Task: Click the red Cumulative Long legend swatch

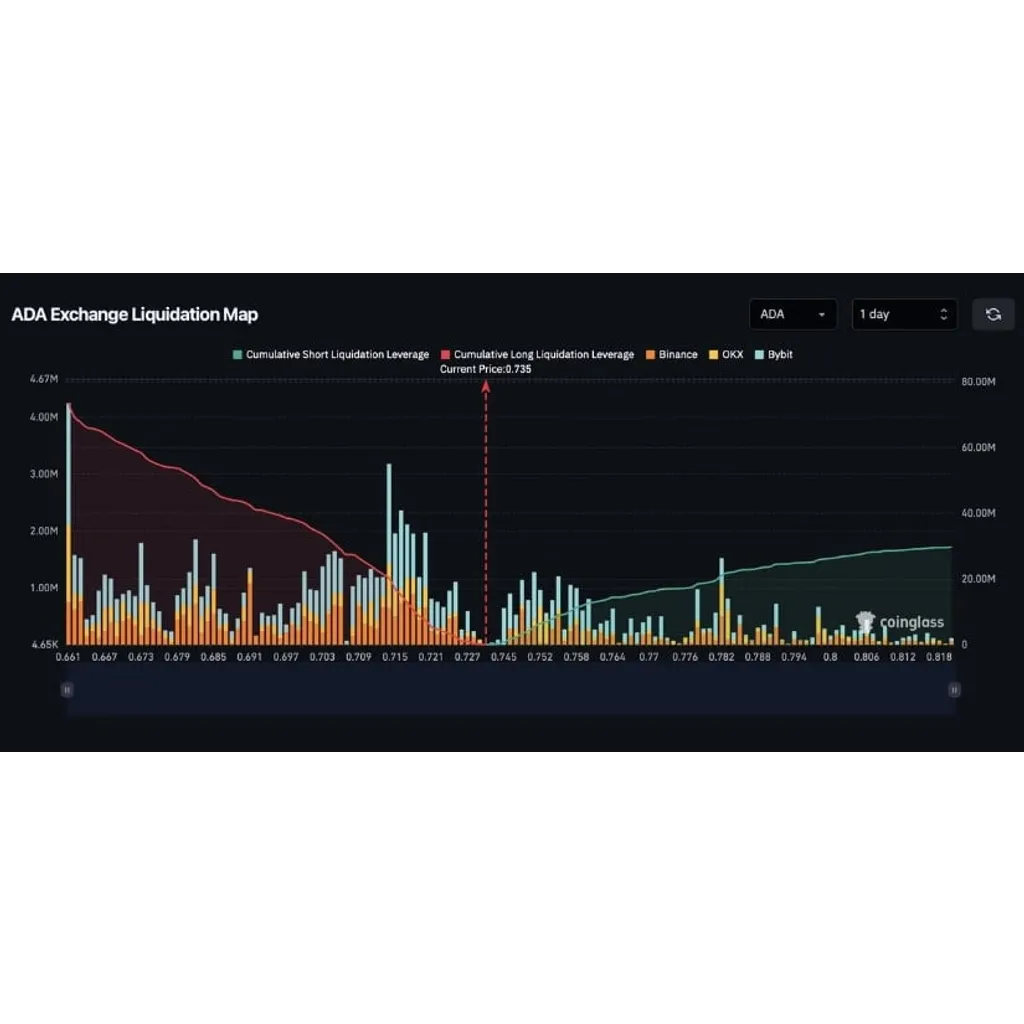Action: click(445, 355)
